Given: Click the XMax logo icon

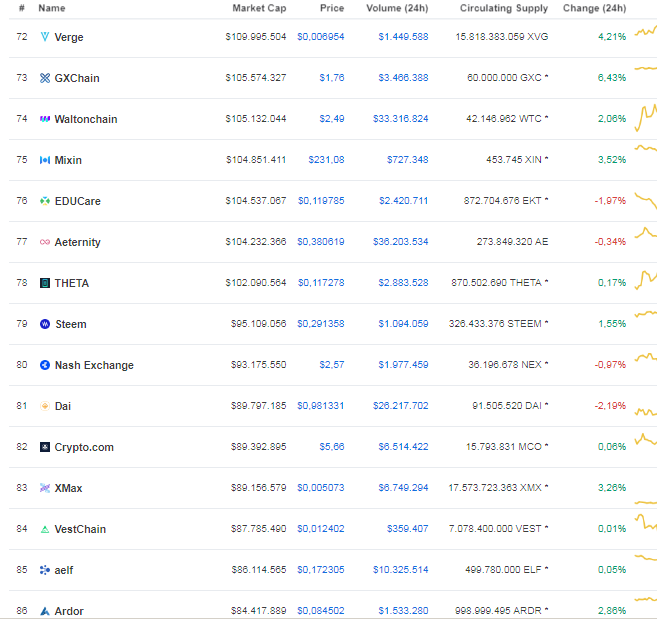Looking at the screenshot, I should [44, 488].
